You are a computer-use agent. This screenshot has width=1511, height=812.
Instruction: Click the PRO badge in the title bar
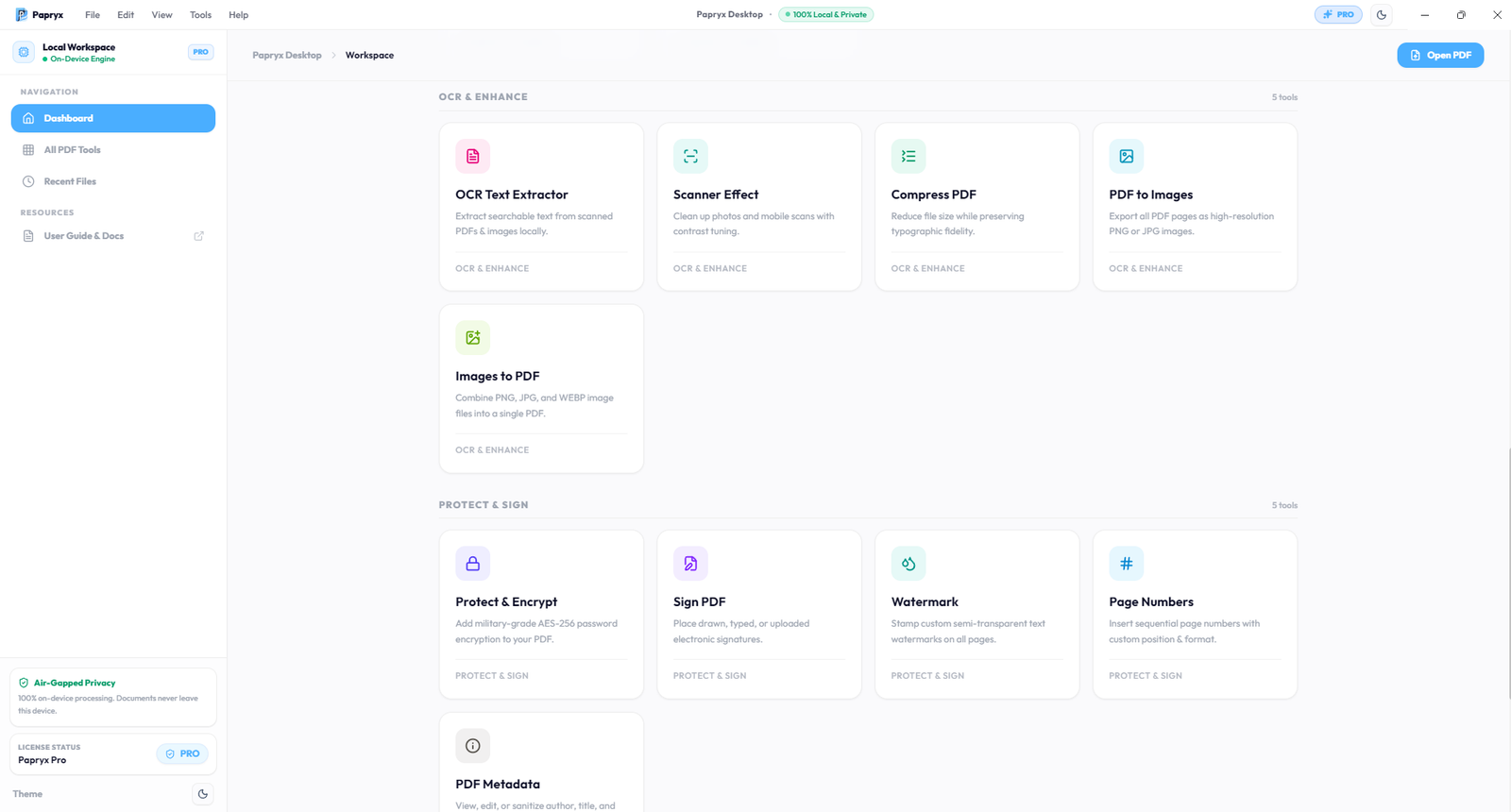1338,15
